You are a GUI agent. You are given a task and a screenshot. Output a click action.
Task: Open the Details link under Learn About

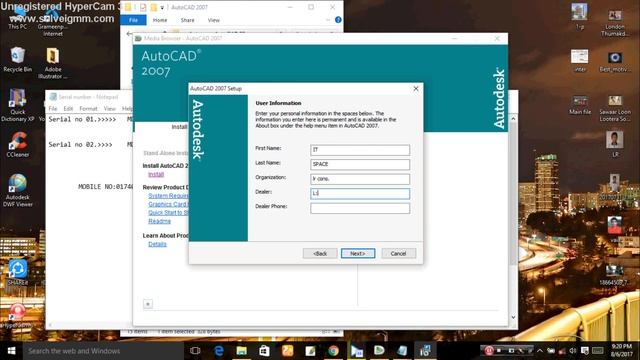(x=158, y=244)
